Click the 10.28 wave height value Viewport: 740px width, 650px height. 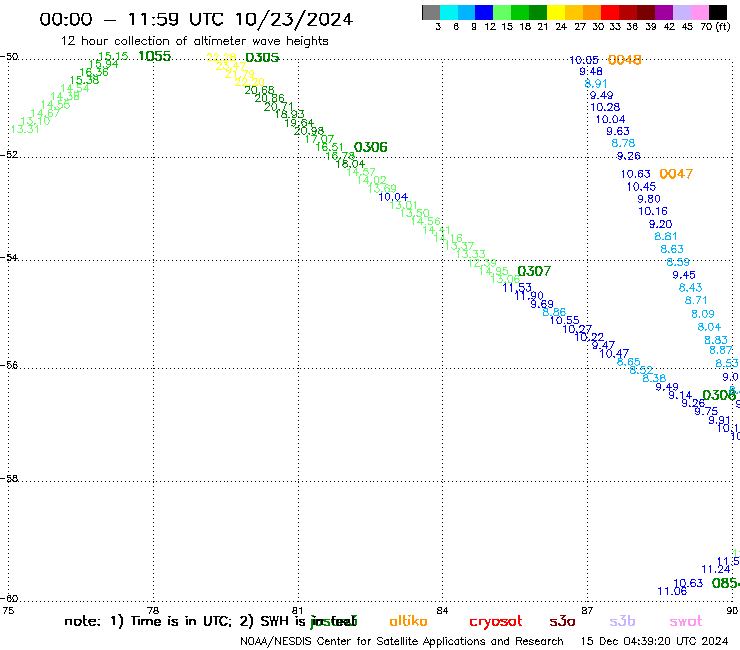click(605, 107)
